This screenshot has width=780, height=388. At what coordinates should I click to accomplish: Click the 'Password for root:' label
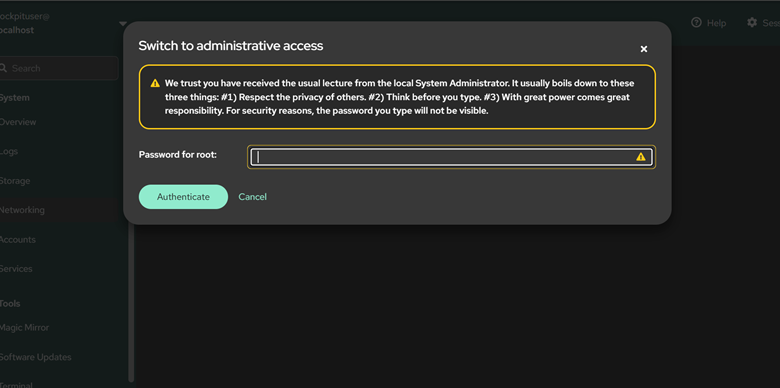pos(178,155)
